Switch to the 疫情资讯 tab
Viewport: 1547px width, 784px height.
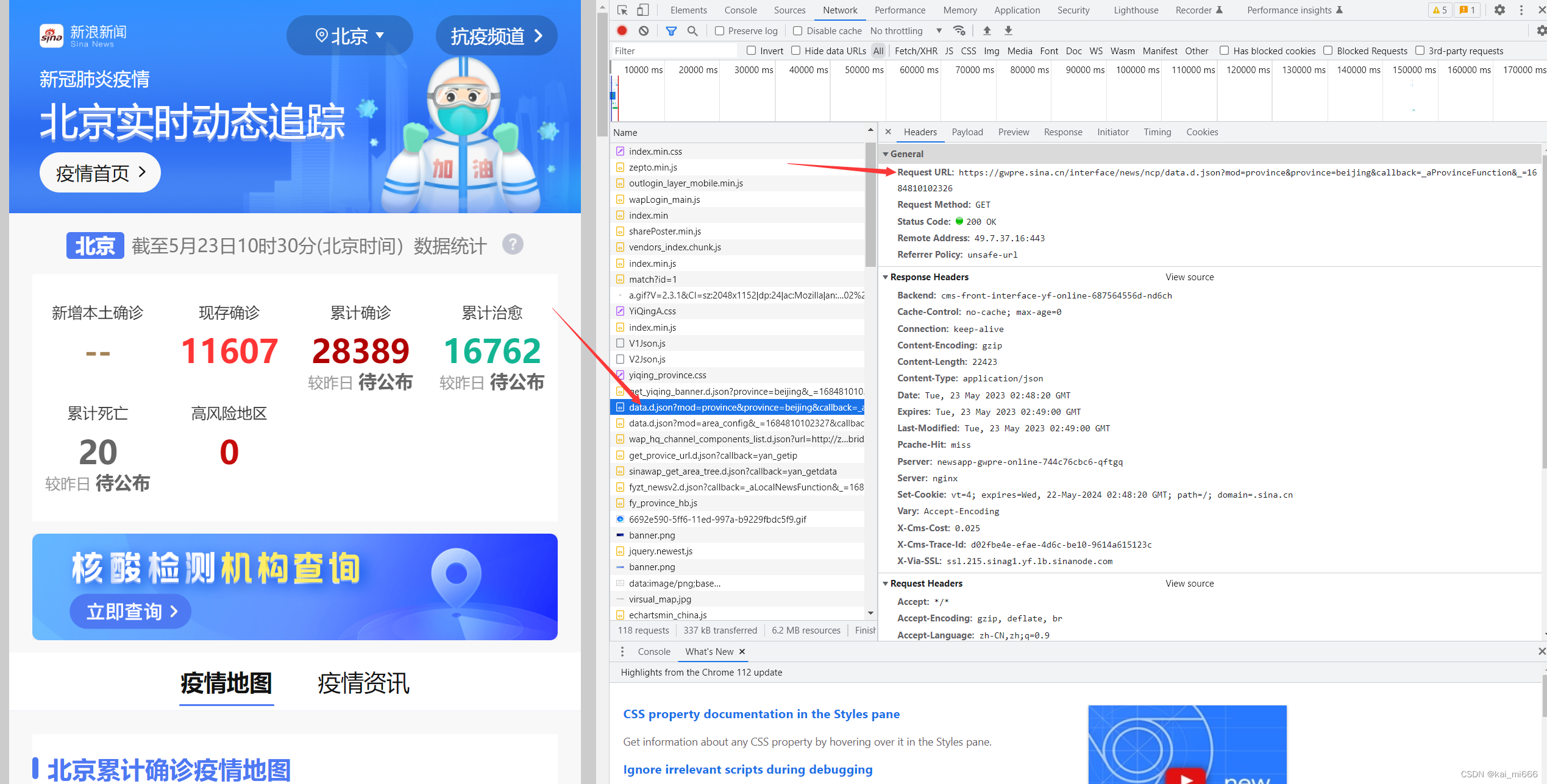pos(364,683)
